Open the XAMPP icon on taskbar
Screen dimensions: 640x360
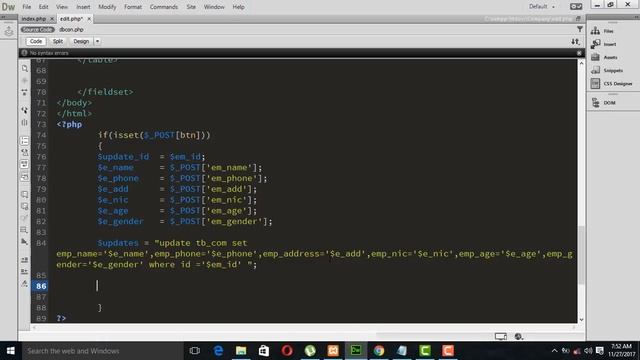333,351
